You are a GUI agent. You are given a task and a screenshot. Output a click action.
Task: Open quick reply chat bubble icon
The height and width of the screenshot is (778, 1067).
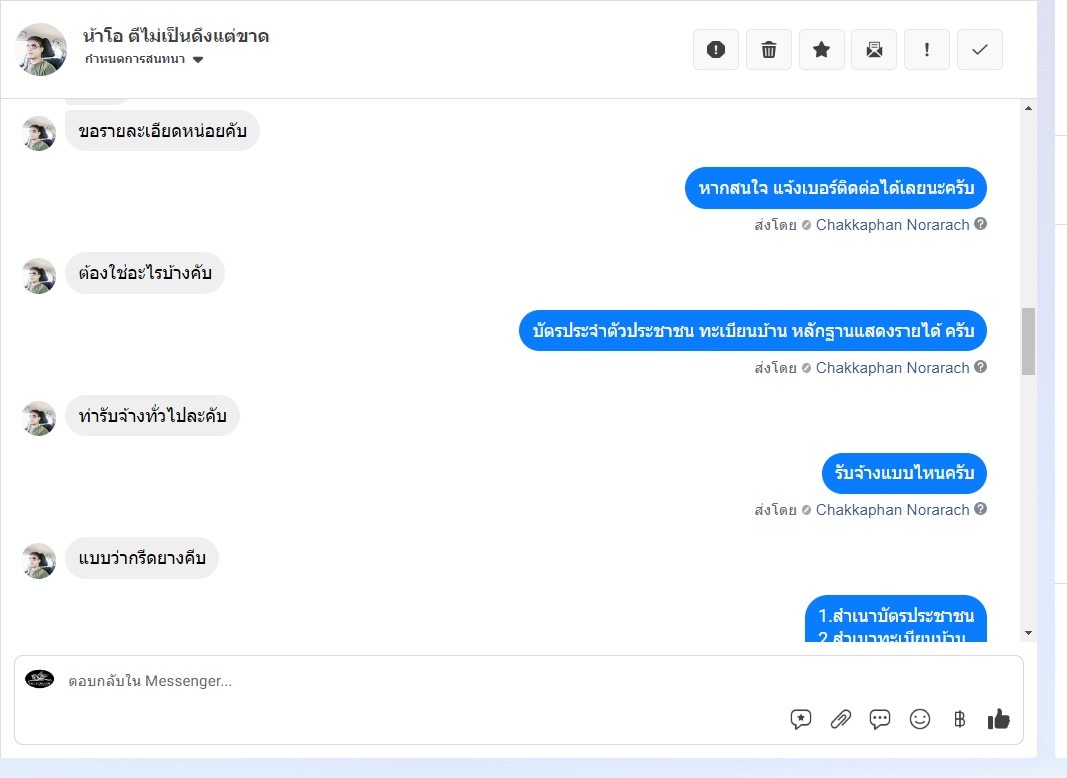point(880,719)
